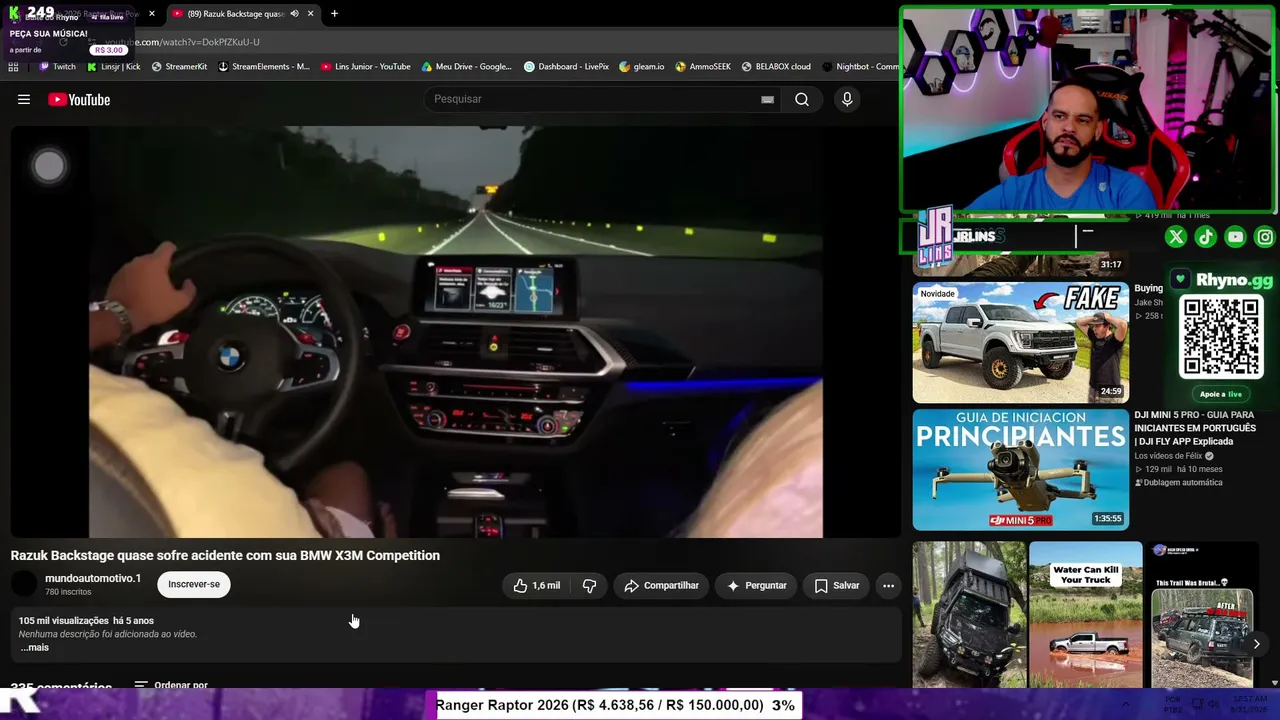Open the Water Can Kill Your Truck short

[x=1085, y=615]
